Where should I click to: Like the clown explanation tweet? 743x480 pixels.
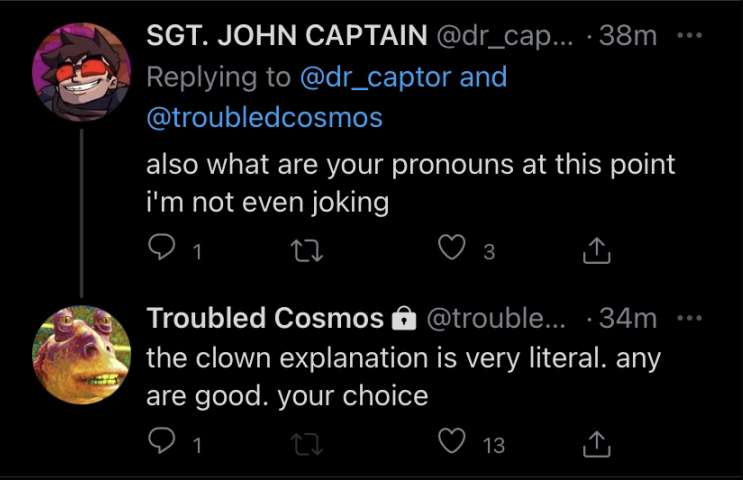452,441
